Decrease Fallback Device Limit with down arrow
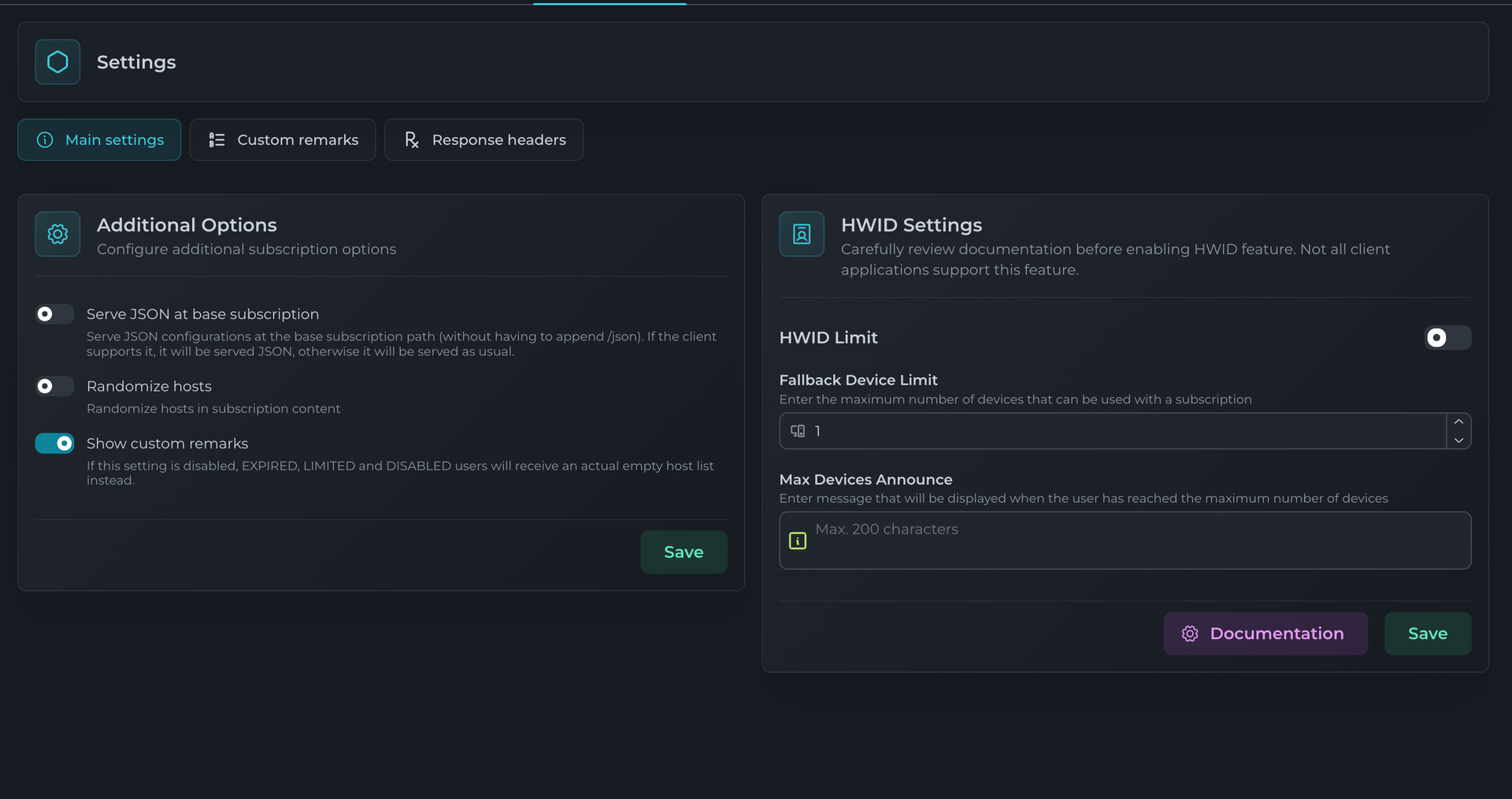 tap(1458, 440)
